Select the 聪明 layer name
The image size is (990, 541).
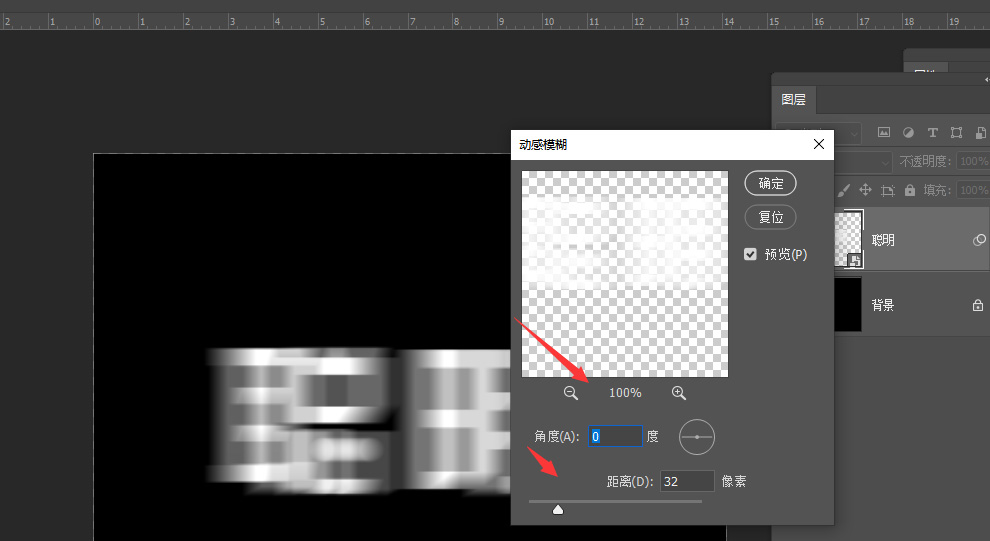coord(883,240)
